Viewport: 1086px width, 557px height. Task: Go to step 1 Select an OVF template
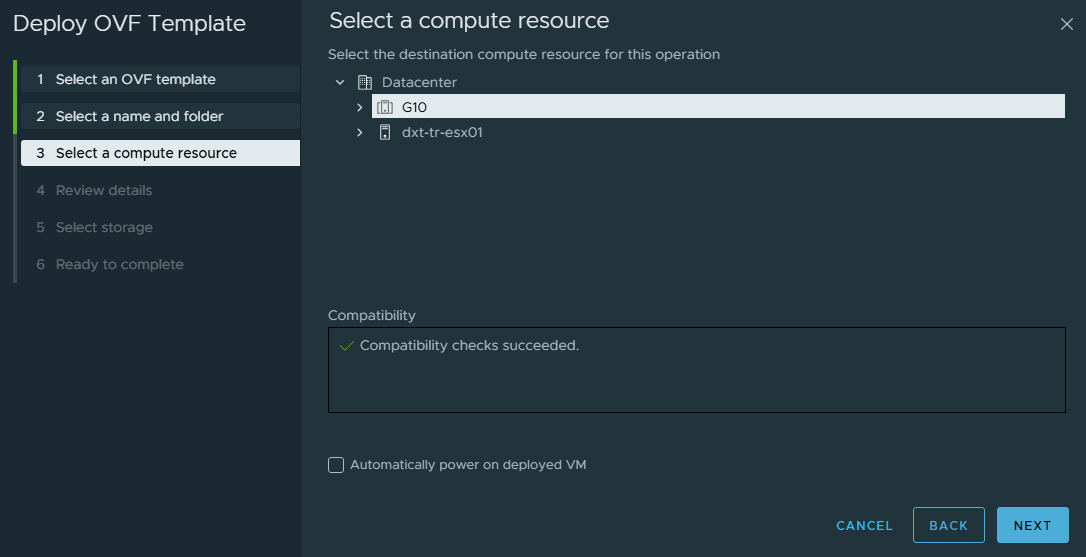[135, 79]
